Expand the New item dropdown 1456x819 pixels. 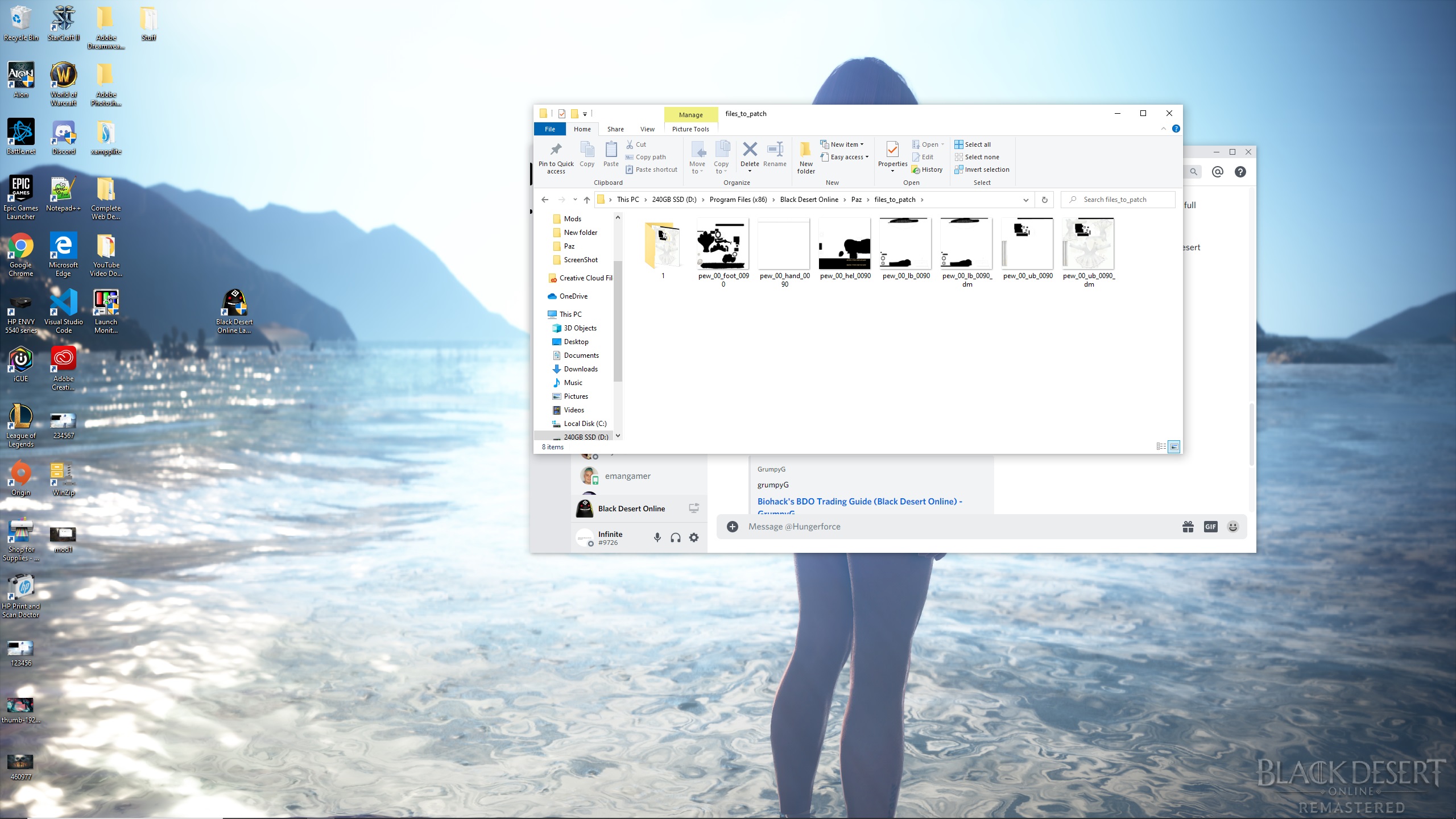point(846,144)
